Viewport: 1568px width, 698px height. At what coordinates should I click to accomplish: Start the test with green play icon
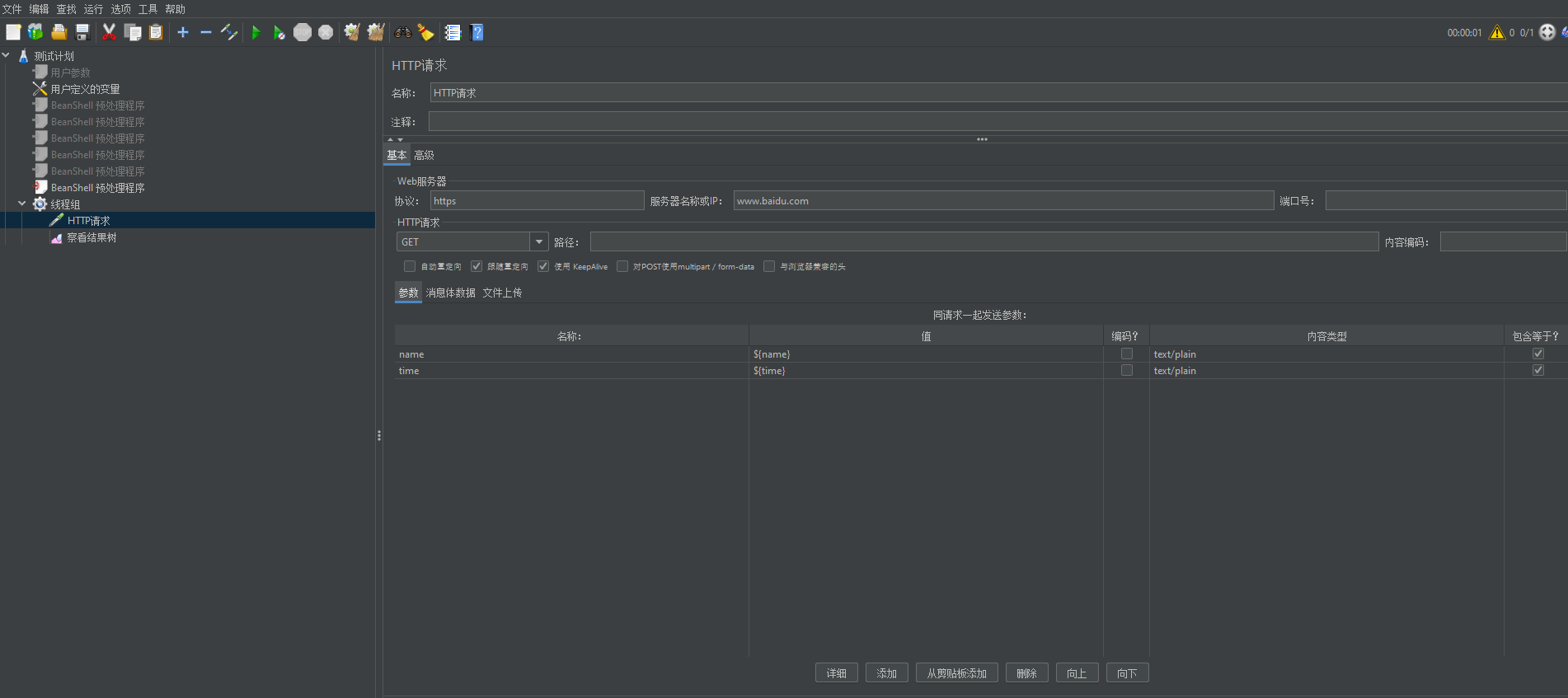tap(256, 32)
